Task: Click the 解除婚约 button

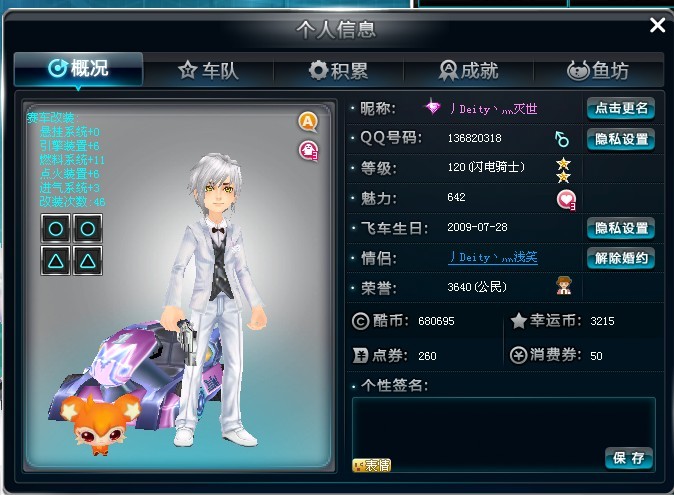Action: 621,258
